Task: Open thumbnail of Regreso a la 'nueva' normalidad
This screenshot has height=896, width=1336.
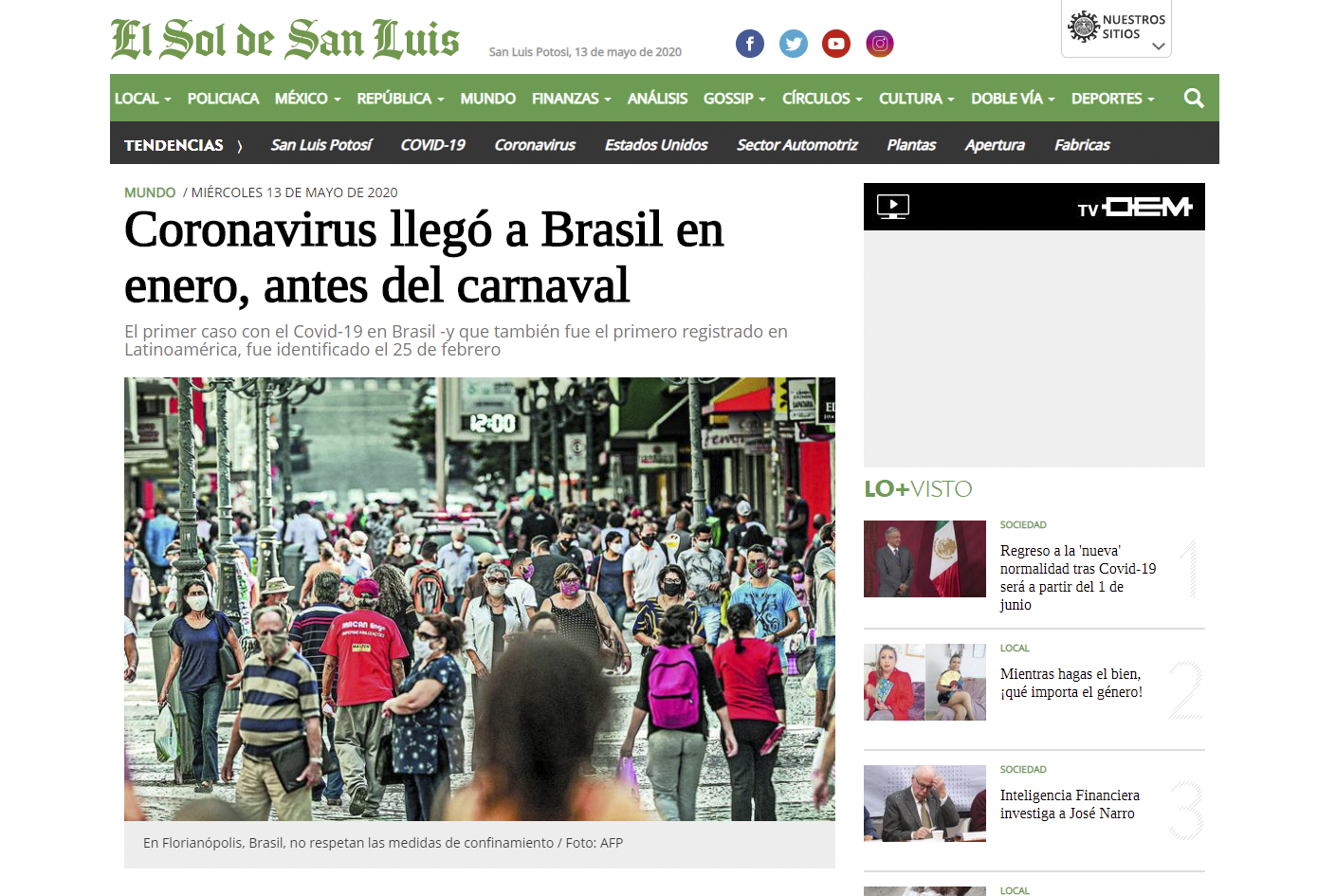Action: pos(924,558)
